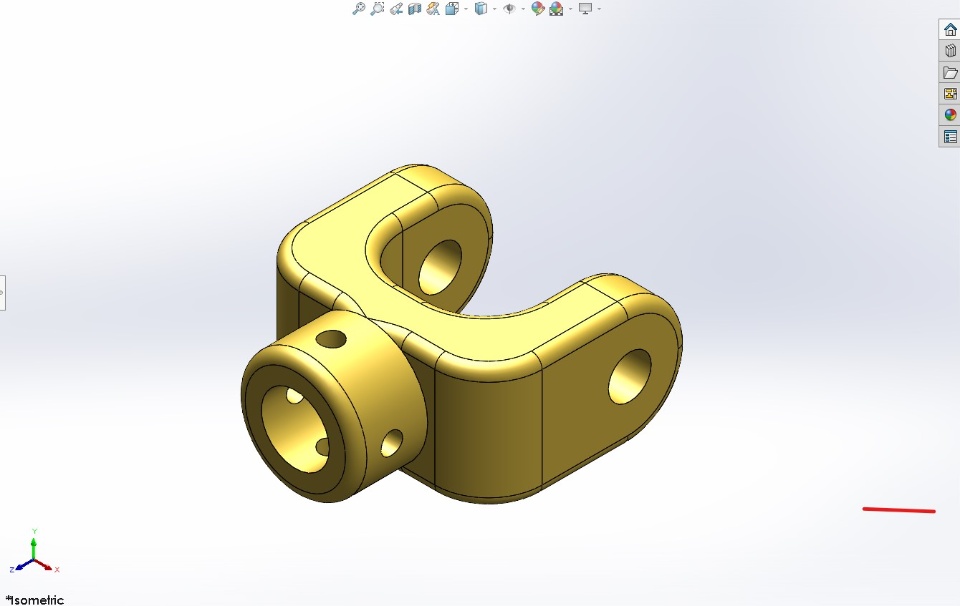Expand the View Orientation dropdown arrow
The image size is (960, 606).
point(466,9)
